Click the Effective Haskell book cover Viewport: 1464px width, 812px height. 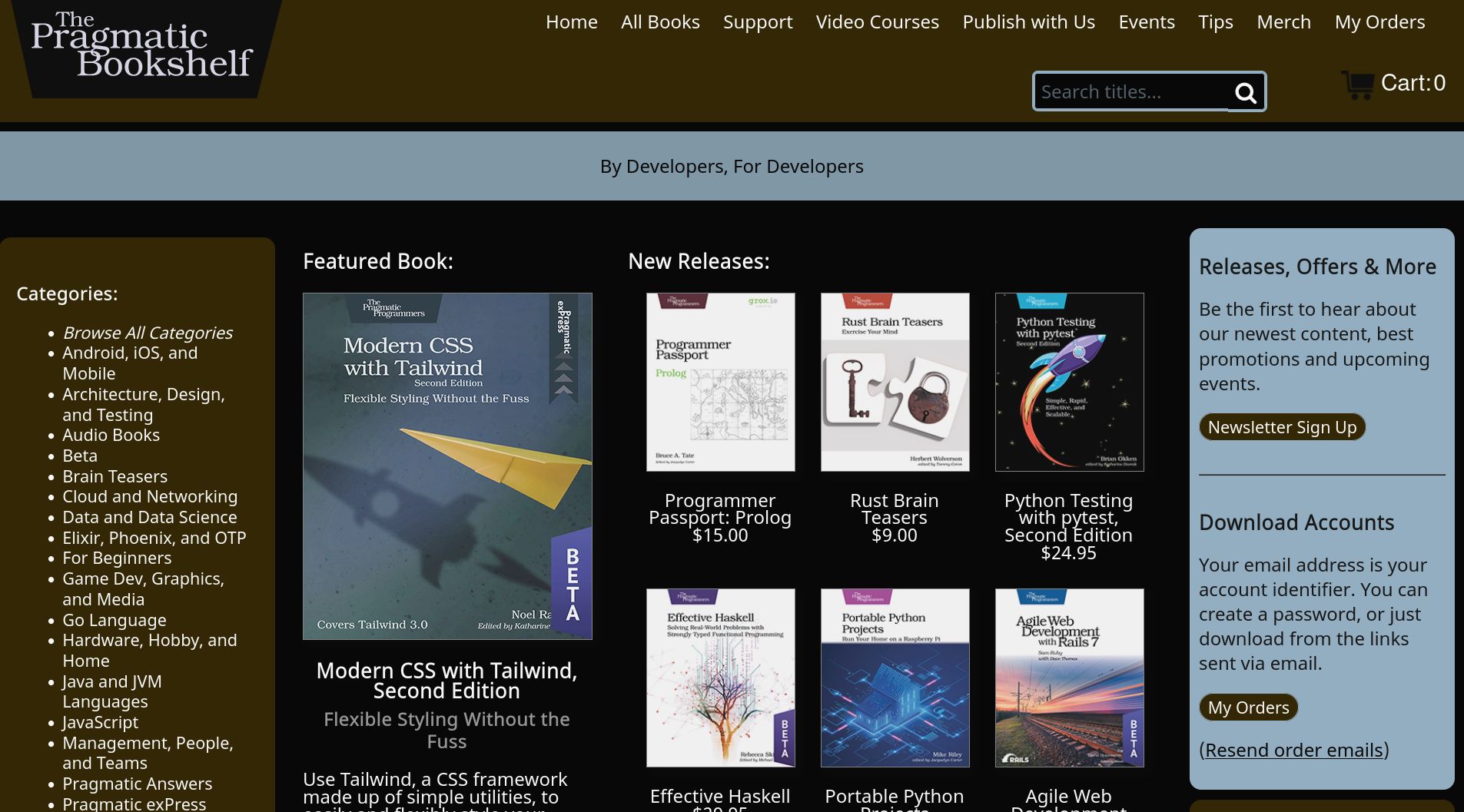720,678
